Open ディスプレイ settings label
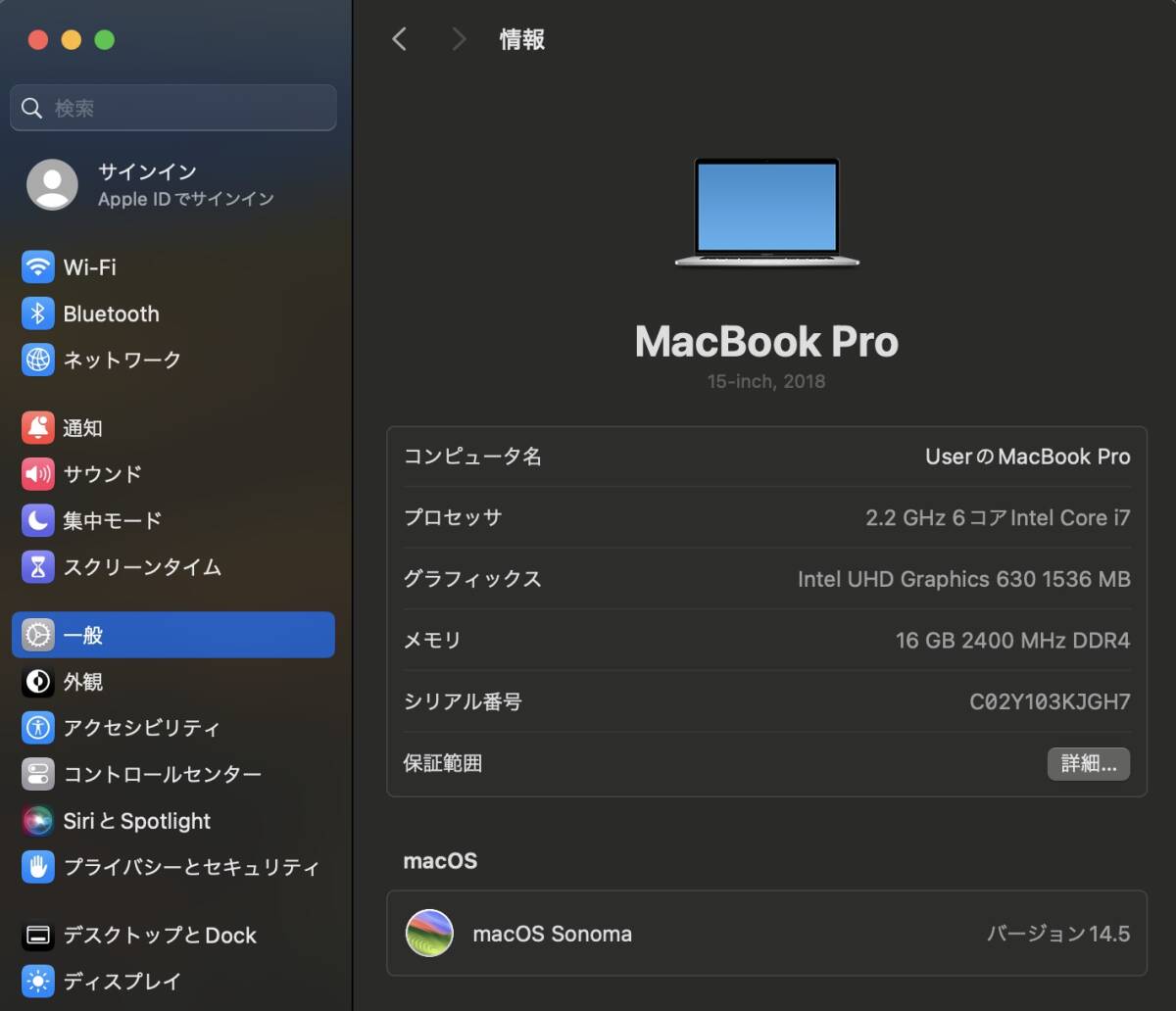This screenshot has height=1011, width=1176. tap(122, 982)
